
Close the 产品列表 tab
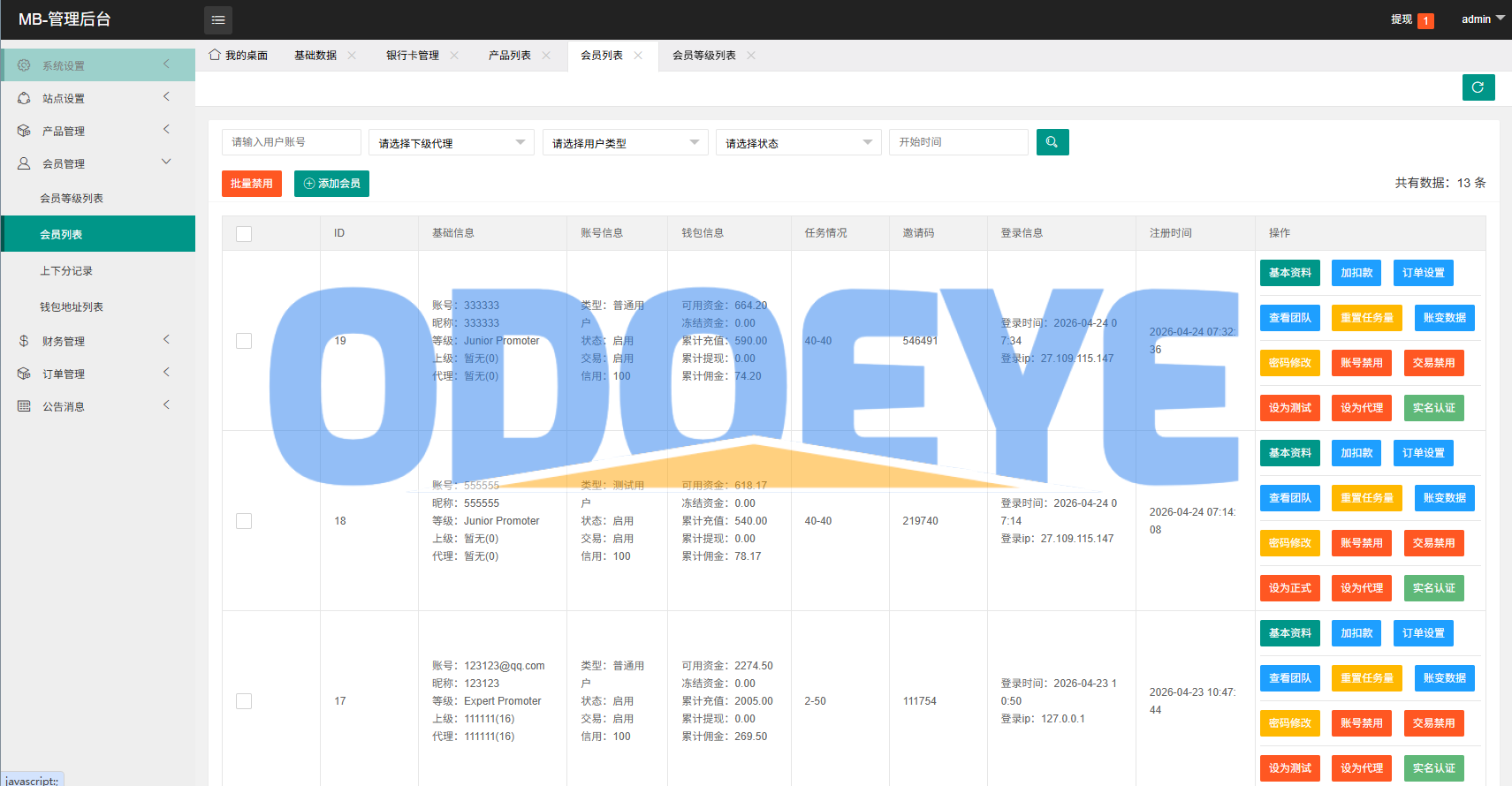click(x=546, y=55)
